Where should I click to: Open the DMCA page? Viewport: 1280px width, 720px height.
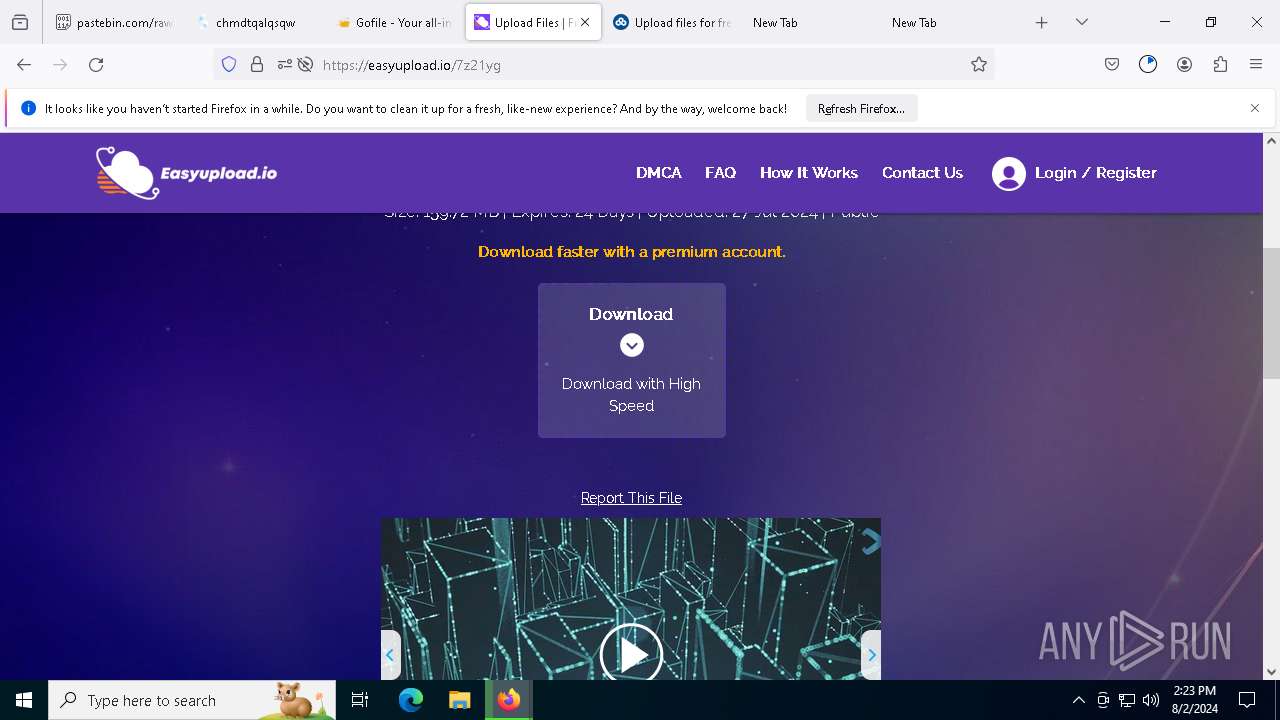(x=659, y=173)
